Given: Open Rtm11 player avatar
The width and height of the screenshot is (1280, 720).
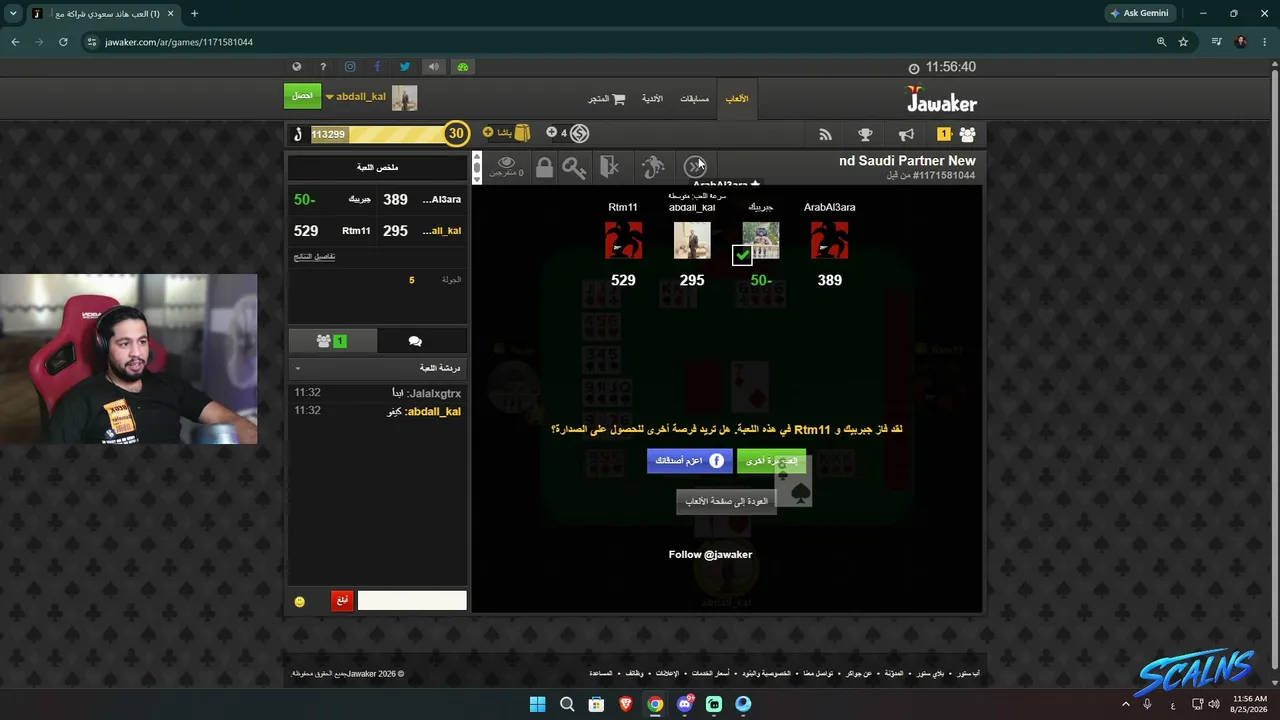Looking at the screenshot, I should coord(623,241).
